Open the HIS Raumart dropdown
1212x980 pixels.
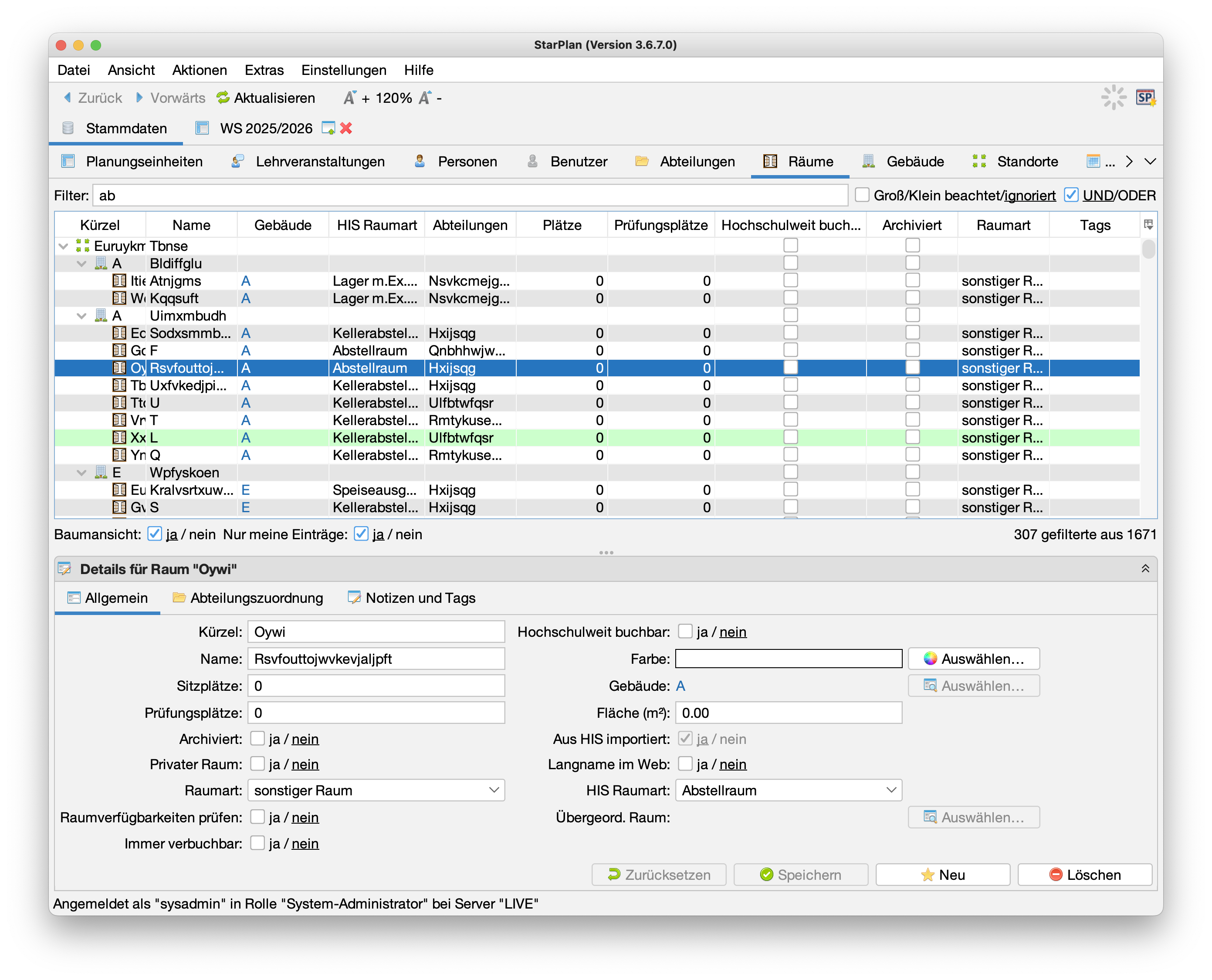[x=788, y=791]
